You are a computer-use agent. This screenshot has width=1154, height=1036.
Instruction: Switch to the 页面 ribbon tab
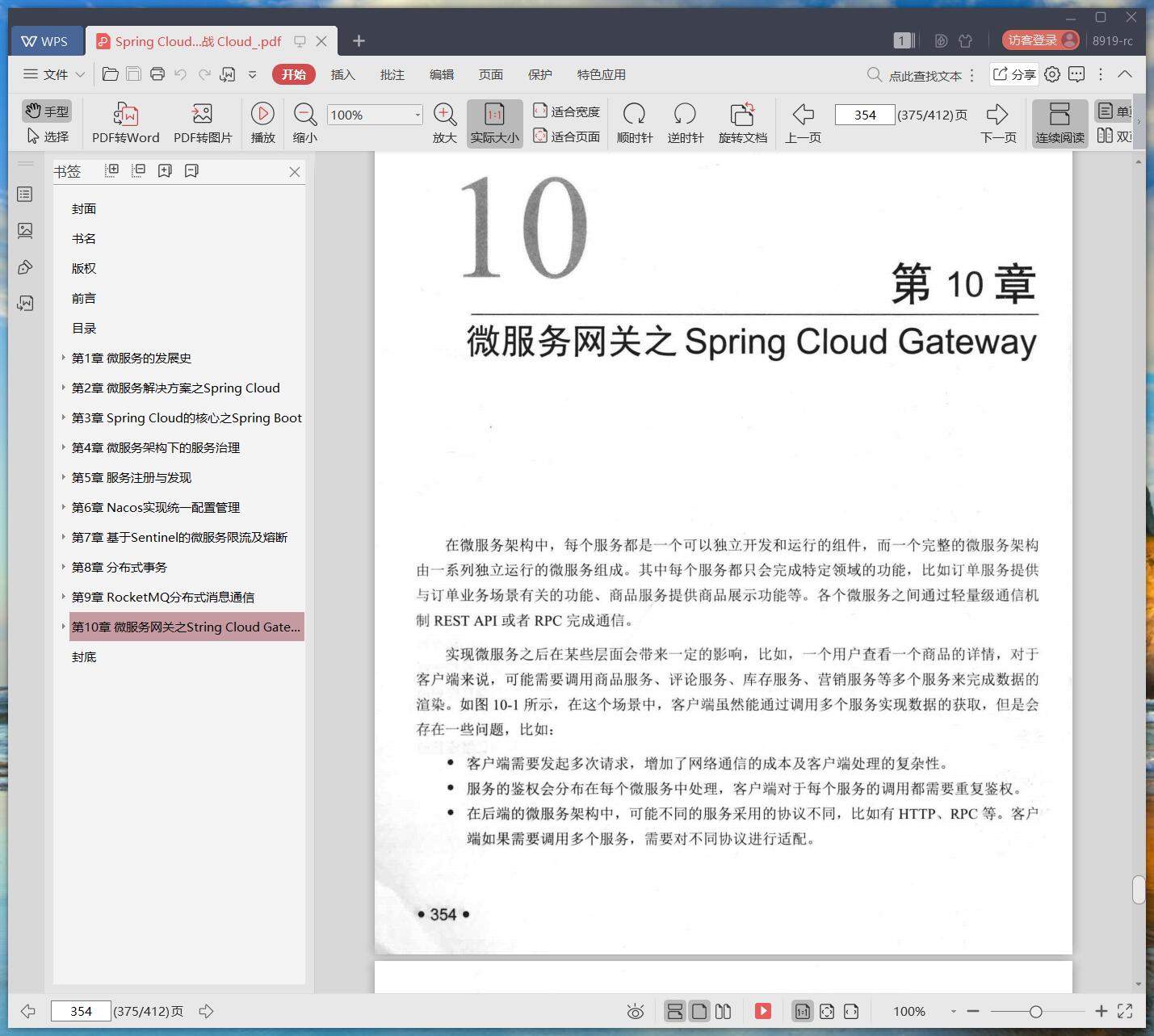(x=490, y=74)
